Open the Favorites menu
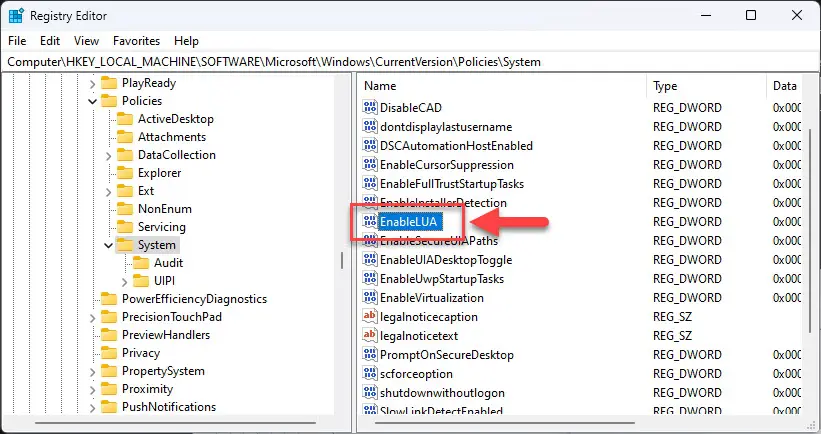Screen dimensions: 821x434 click(136, 41)
